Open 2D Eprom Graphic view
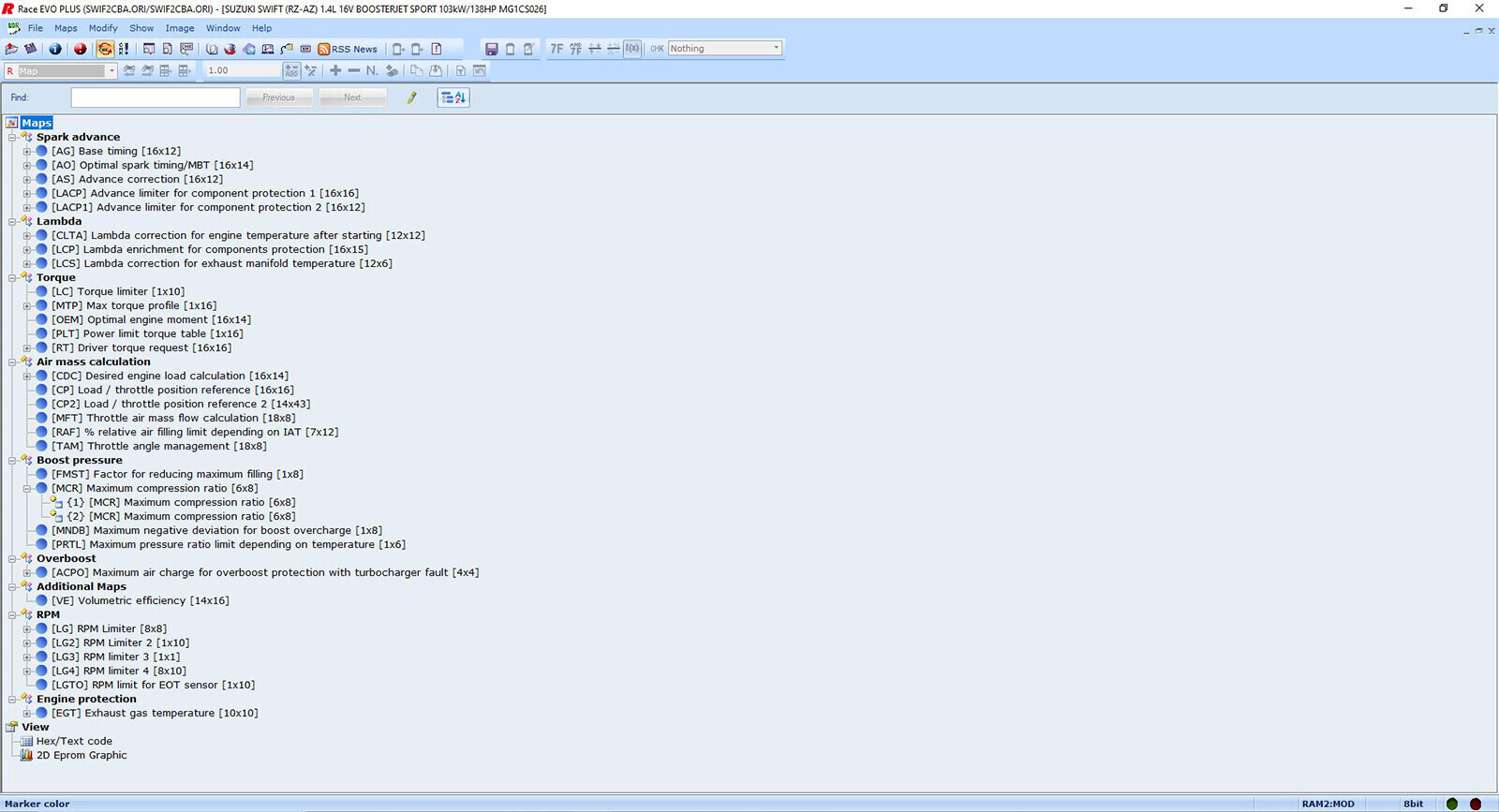 click(x=81, y=755)
